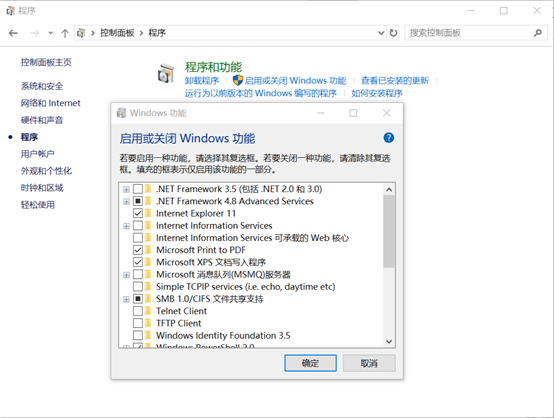This screenshot has width=554, height=418.
Task: Click the Microsoft Print to PDF folder icon
Action: tap(148, 250)
